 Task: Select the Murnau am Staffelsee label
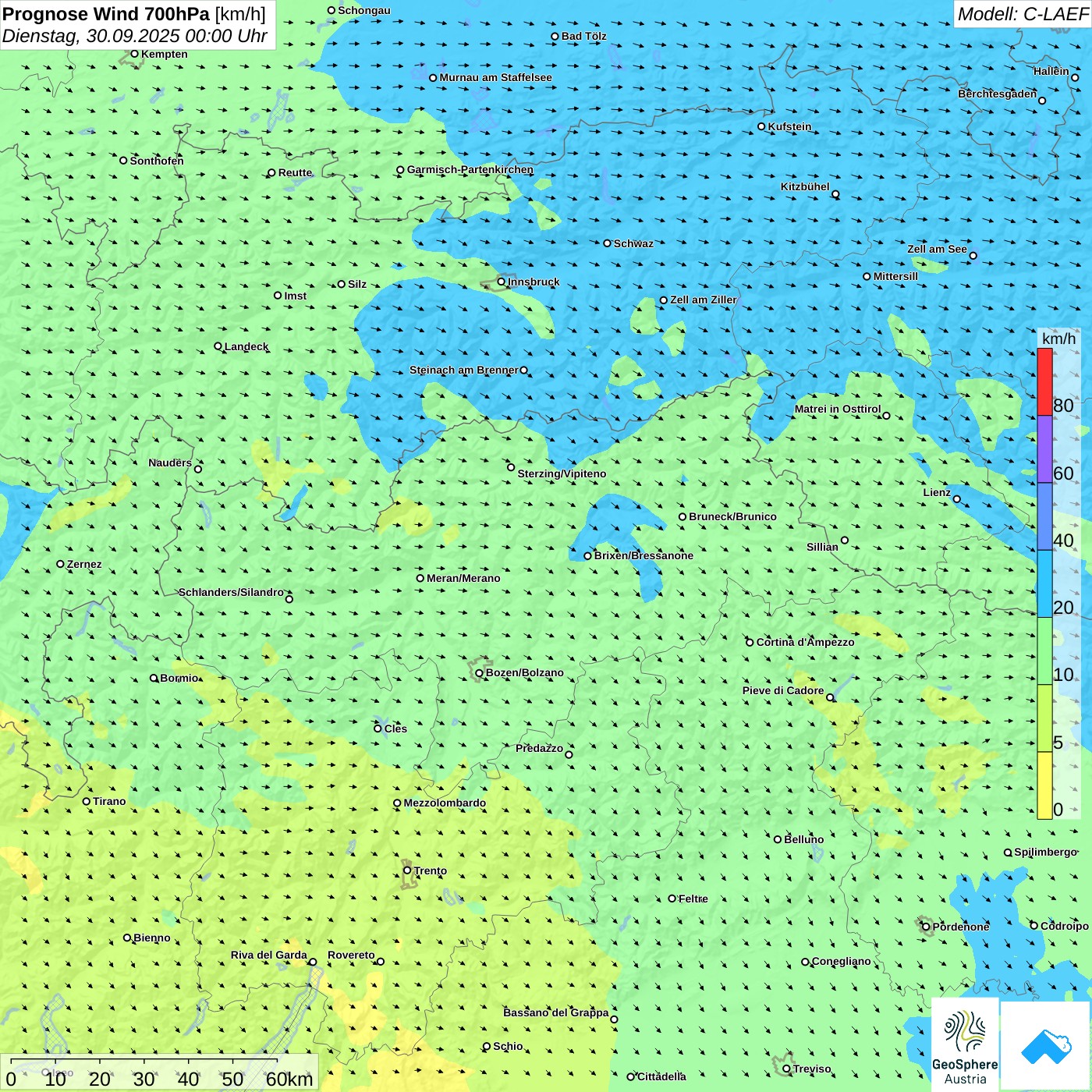point(496,77)
